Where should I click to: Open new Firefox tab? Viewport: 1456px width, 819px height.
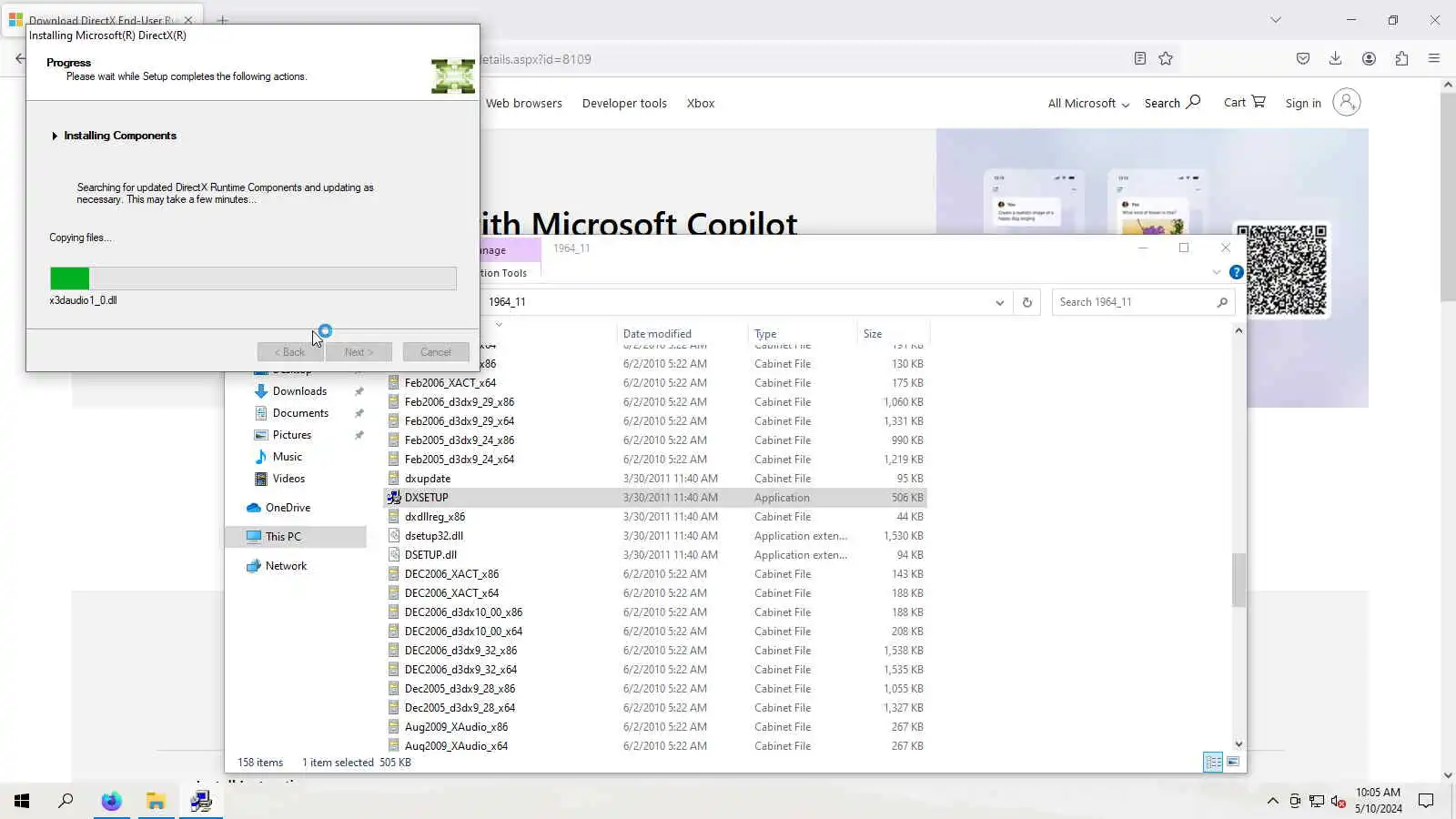[x=222, y=20]
